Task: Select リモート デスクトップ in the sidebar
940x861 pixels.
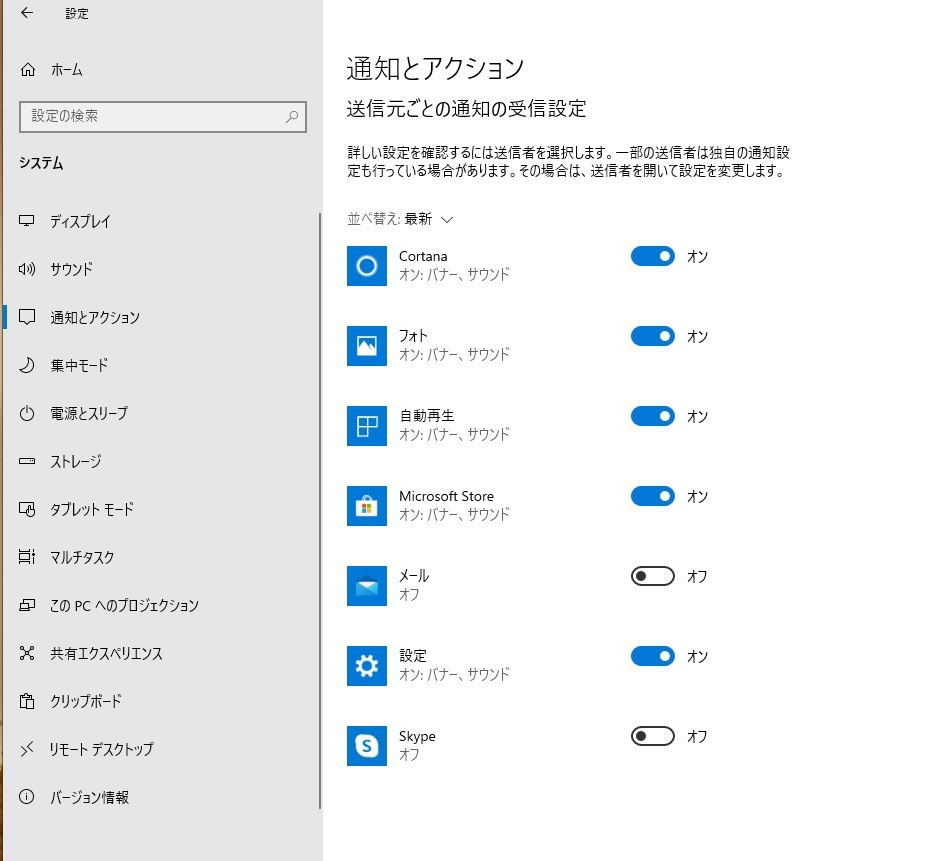Action: pyautogui.click(x=101, y=749)
